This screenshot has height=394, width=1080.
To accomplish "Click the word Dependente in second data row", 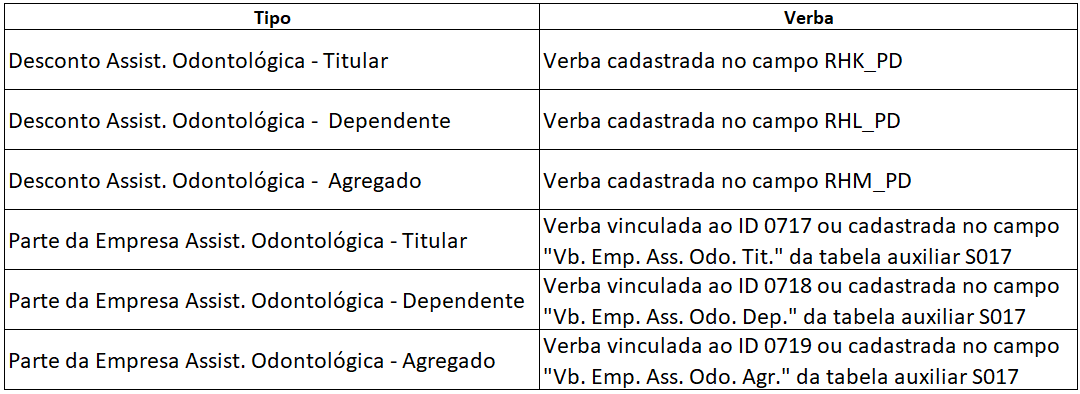I will pos(389,120).
